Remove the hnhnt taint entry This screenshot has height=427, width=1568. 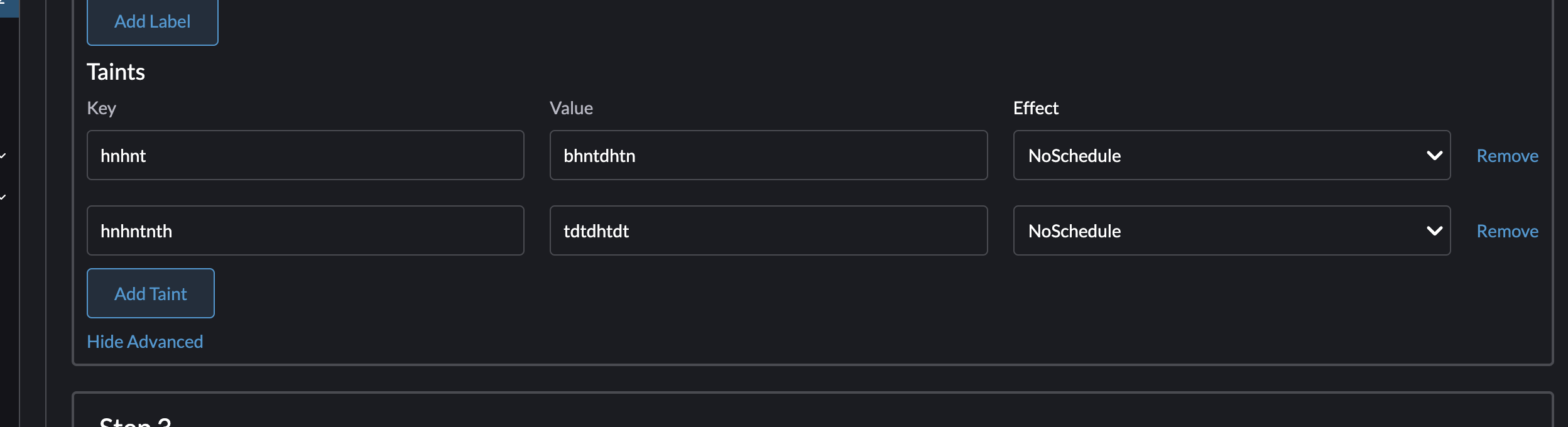pos(1506,155)
